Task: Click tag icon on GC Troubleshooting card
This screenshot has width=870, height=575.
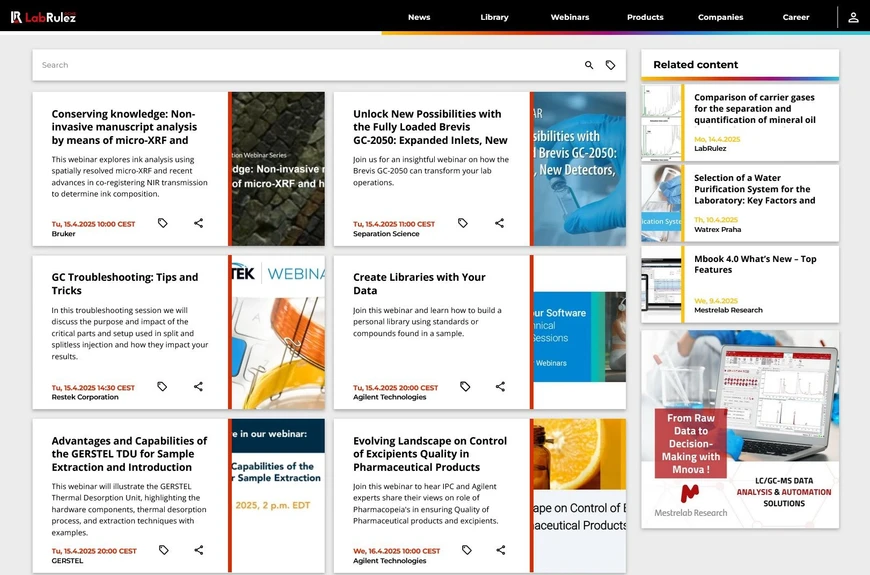Action: 162,386
